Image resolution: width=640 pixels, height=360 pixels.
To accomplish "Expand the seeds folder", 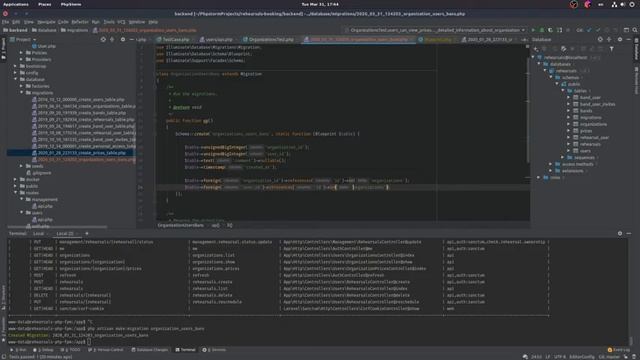I will point(22,166).
